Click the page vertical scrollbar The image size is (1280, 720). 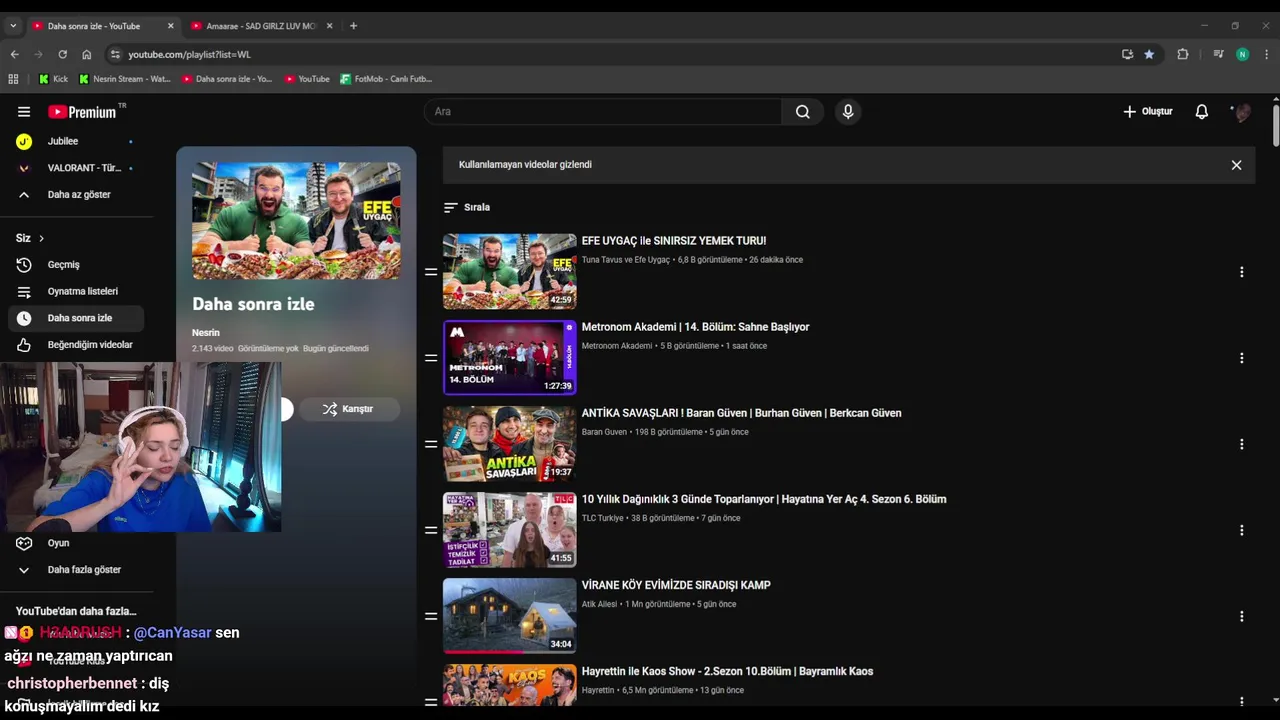pyautogui.click(x=1275, y=125)
